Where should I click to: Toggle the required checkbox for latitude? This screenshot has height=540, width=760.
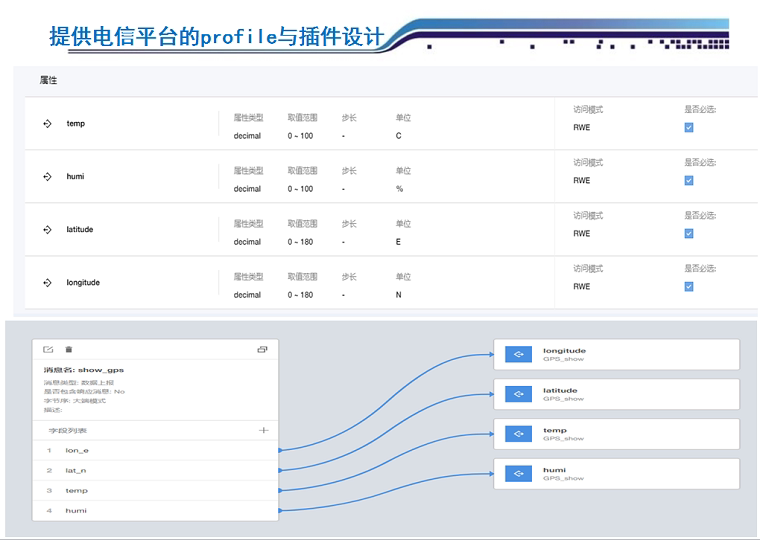pos(689,233)
